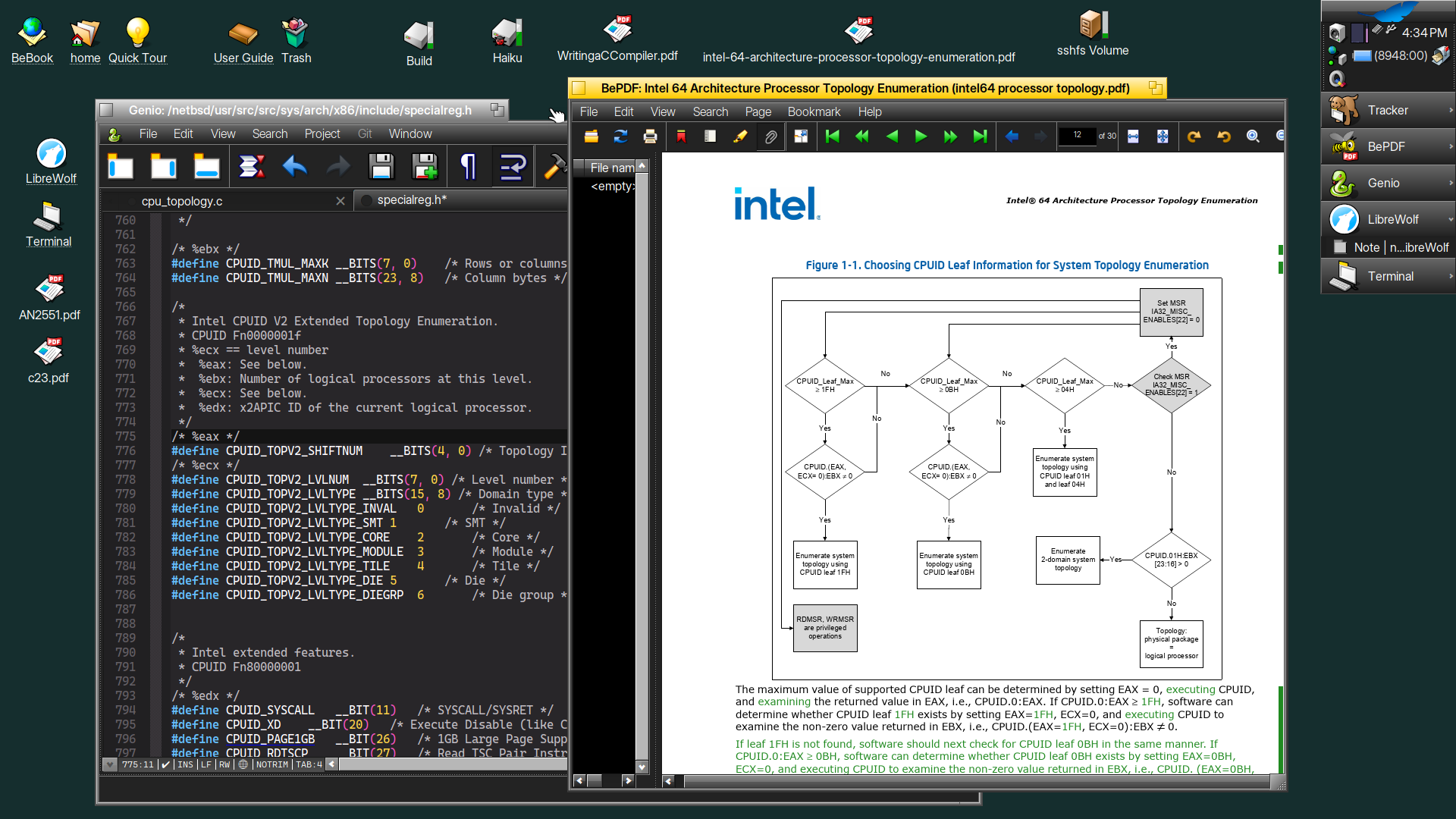Go to previous PDF page
The image size is (1456, 819).
coord(892,136)
